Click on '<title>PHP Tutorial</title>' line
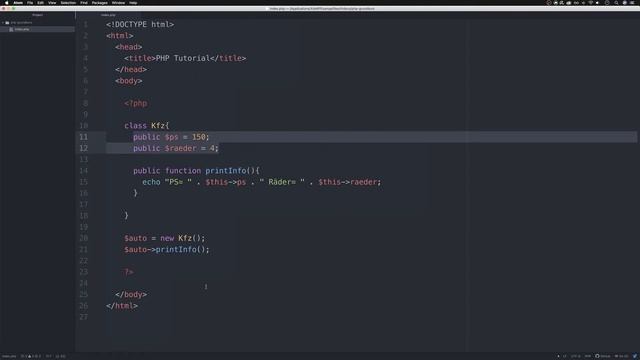Screen dimensions: 640x360 tap(185, 58)
